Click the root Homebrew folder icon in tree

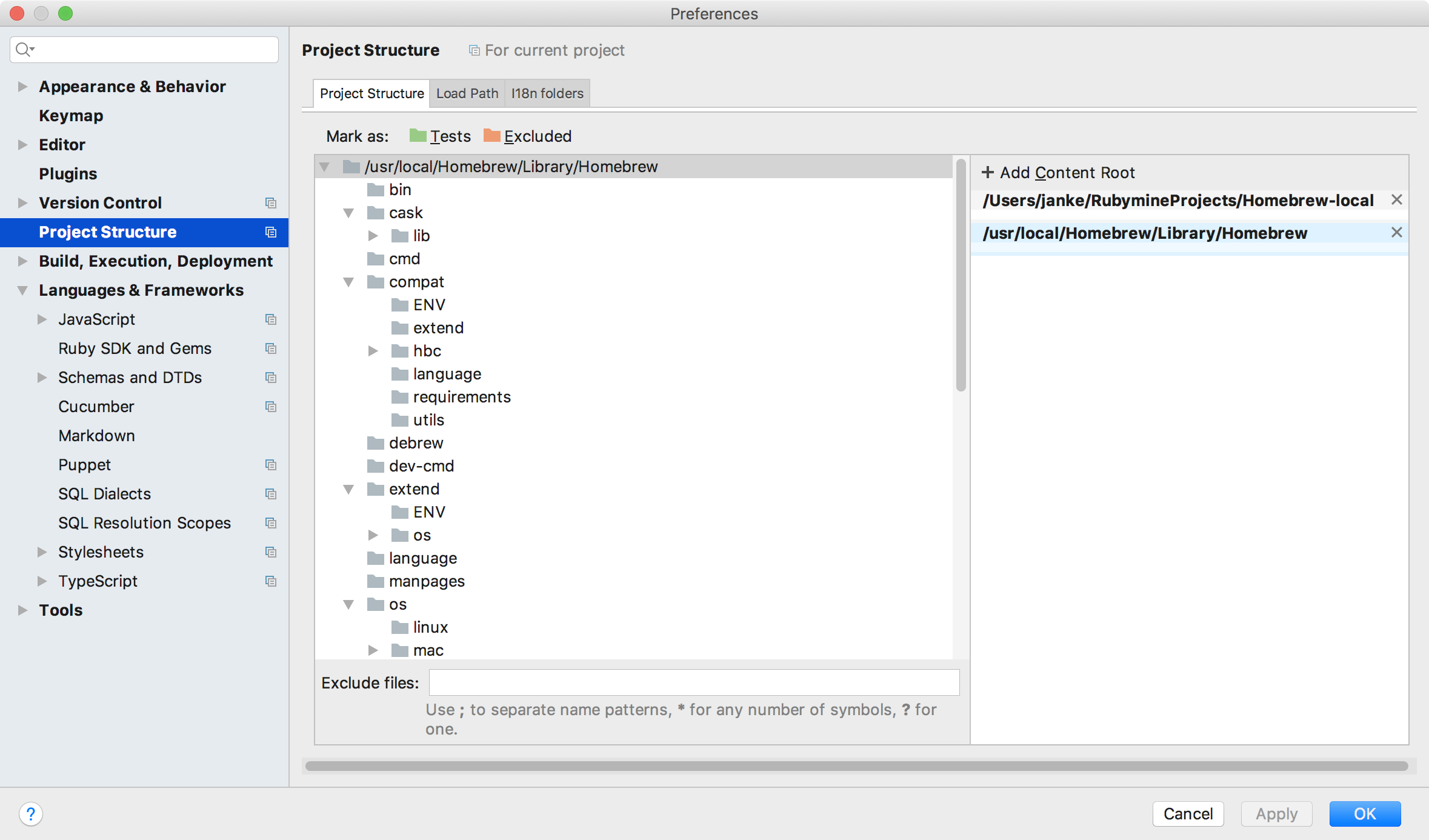351,167
